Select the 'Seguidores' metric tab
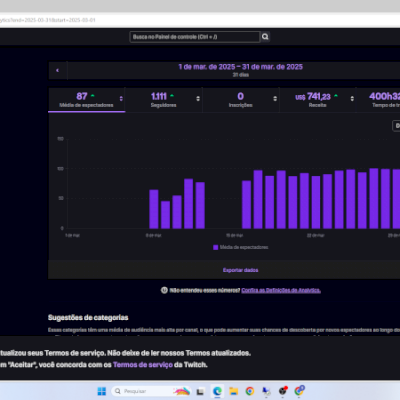 click(163, 100)
